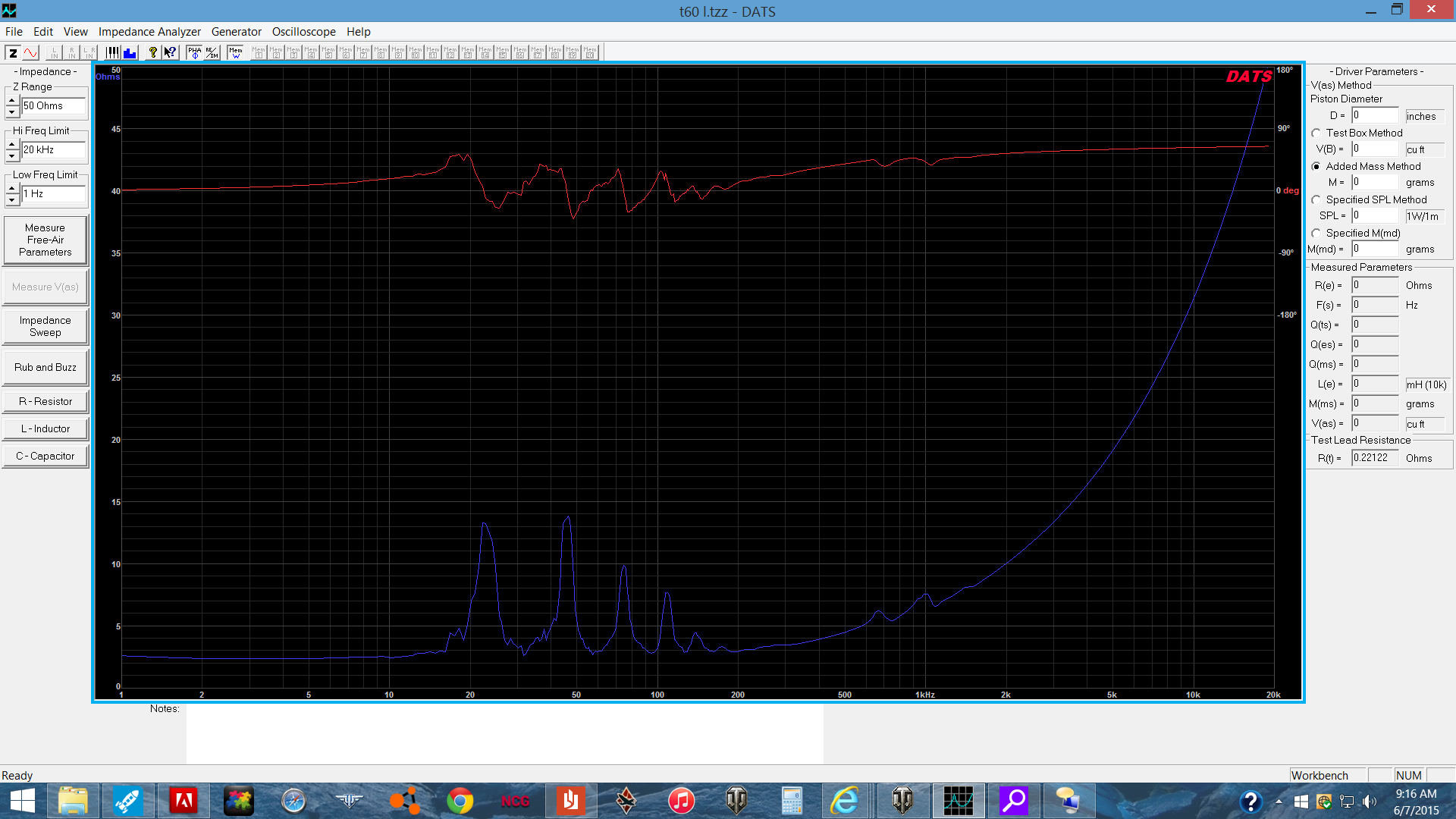1456x819 pixels.
Task: Open Internet Explorer from the taskbar
Action: pyautogui.click(x=844, y=801)
